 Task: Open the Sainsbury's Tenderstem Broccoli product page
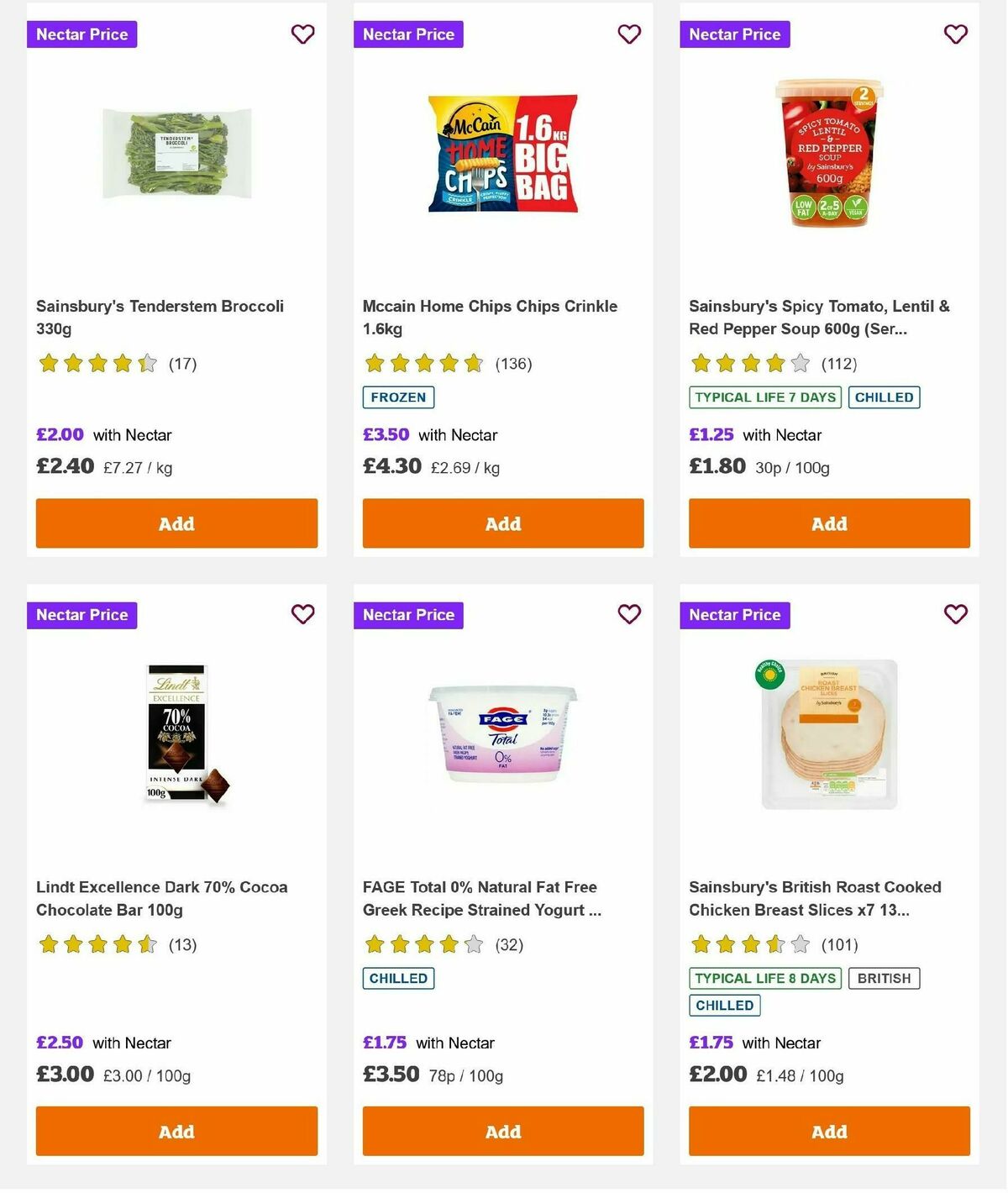(160, 318)
